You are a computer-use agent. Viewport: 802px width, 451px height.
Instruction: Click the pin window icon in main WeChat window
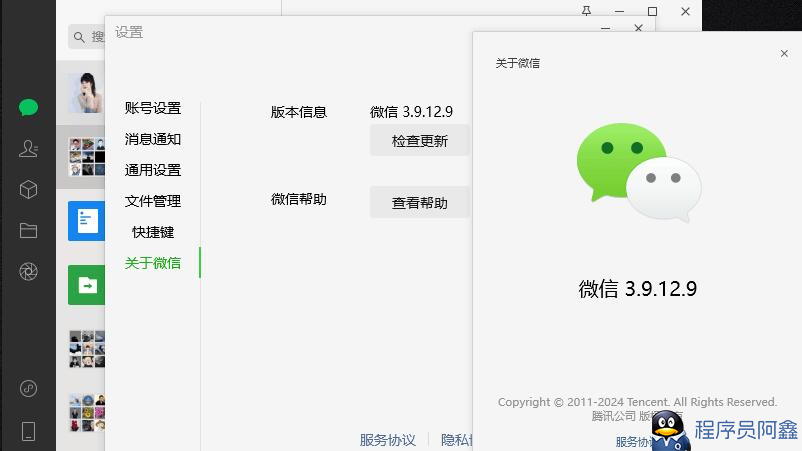(x=586, y=11)
